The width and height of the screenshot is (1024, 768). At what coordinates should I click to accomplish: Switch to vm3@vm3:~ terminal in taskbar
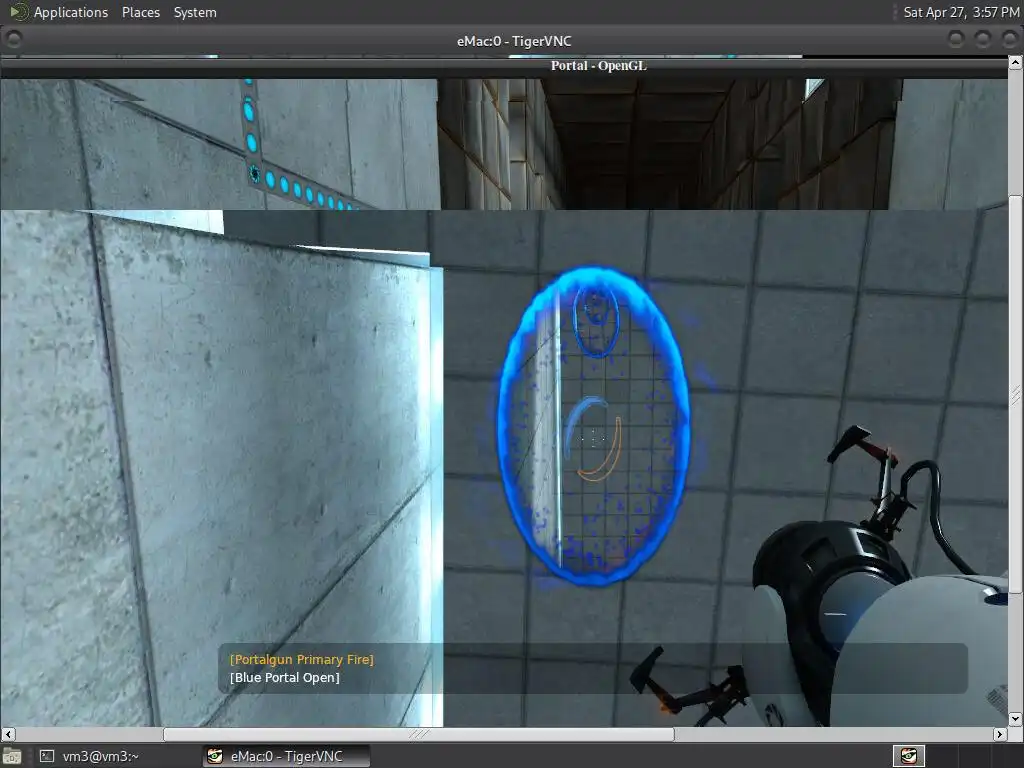click(x=89, y=756)
